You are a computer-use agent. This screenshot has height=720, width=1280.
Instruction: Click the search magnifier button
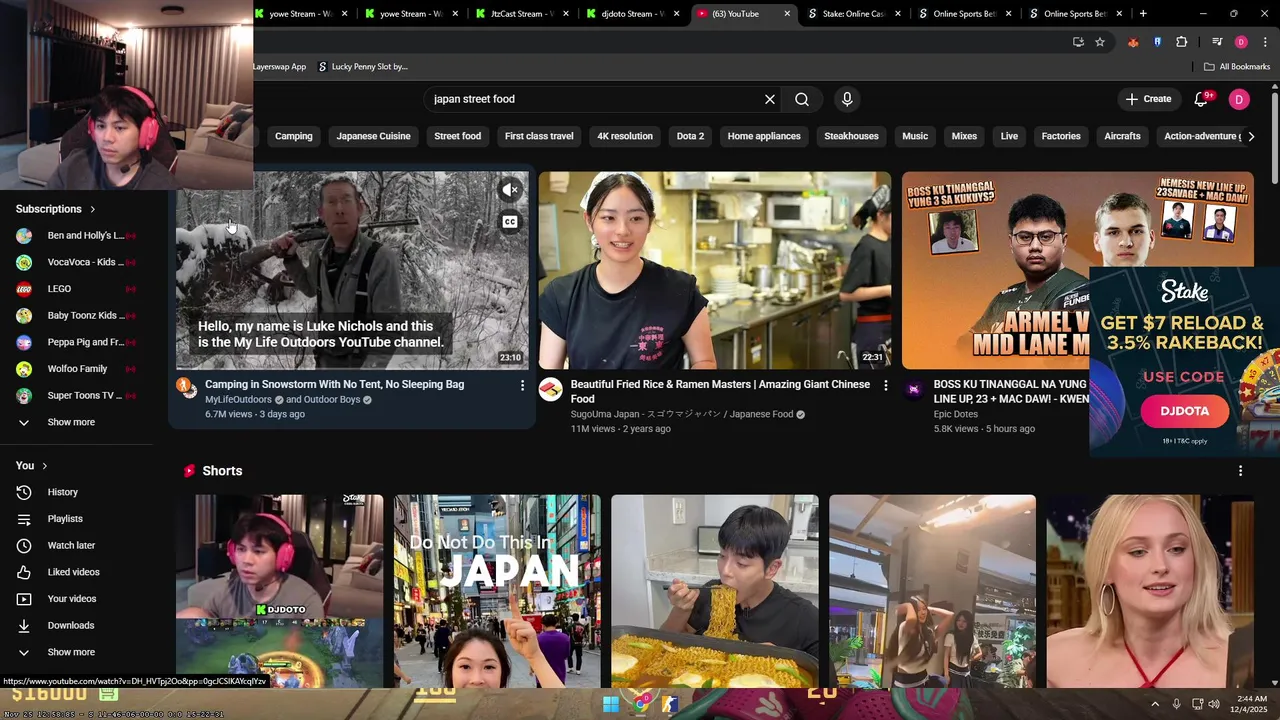(x=802, y=99)
